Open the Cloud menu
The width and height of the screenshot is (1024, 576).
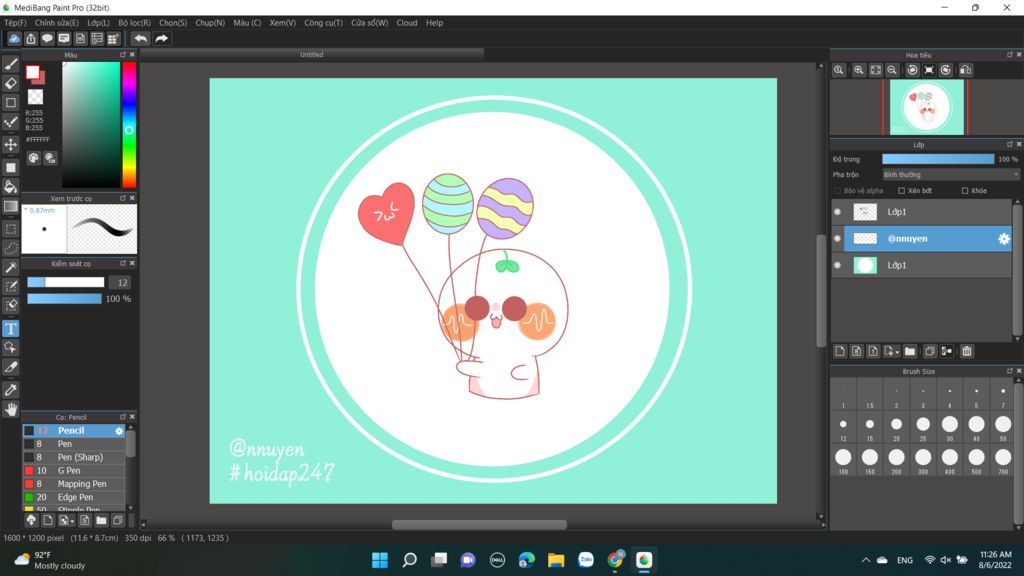tap(407, 23)
